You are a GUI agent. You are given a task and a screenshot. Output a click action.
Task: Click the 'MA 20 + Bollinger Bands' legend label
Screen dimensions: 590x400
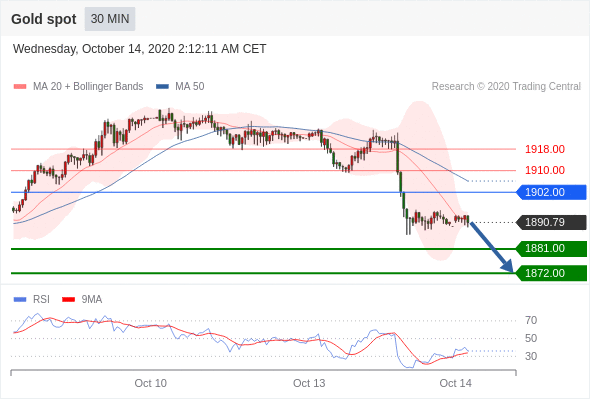click(88, 87)
